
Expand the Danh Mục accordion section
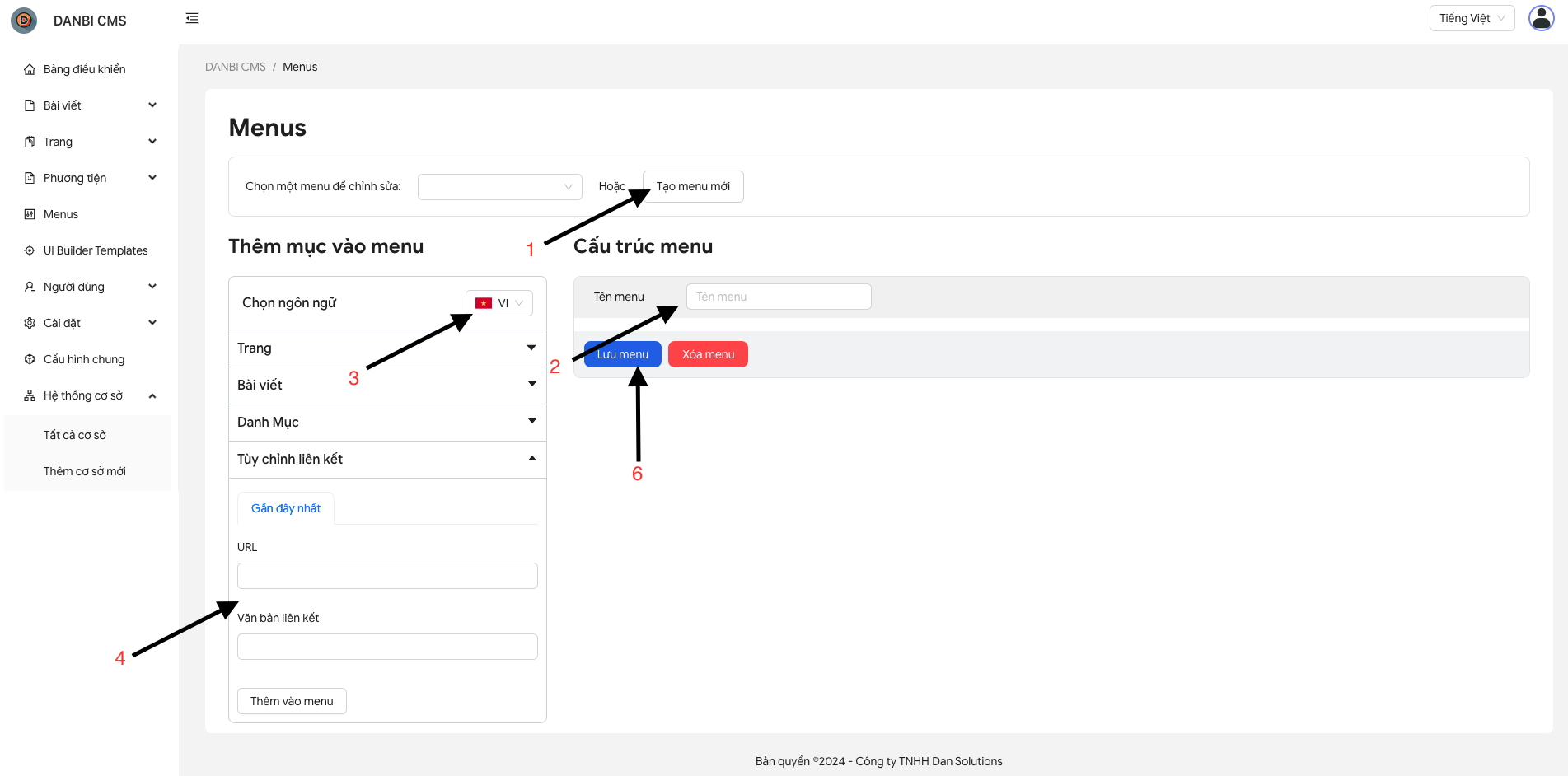tap(387, 423)
